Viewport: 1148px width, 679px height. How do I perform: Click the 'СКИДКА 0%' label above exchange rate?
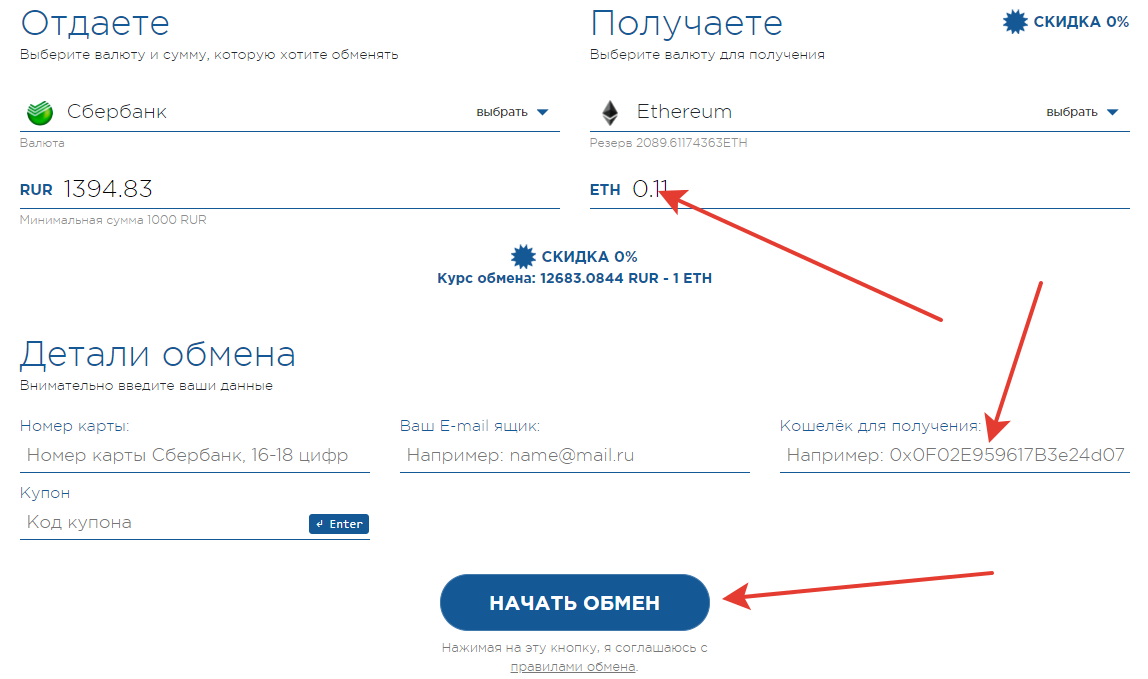[x=589, y=257]
